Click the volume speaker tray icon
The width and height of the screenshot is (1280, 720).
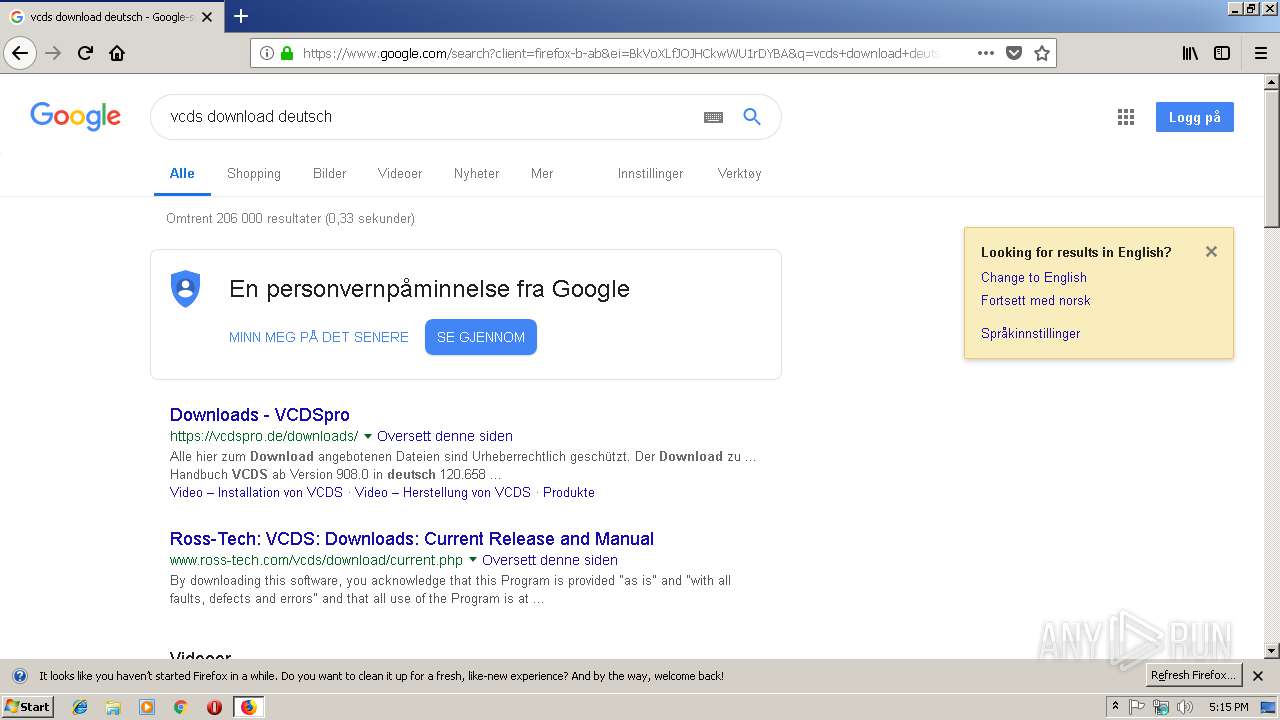coord(1185,707)
